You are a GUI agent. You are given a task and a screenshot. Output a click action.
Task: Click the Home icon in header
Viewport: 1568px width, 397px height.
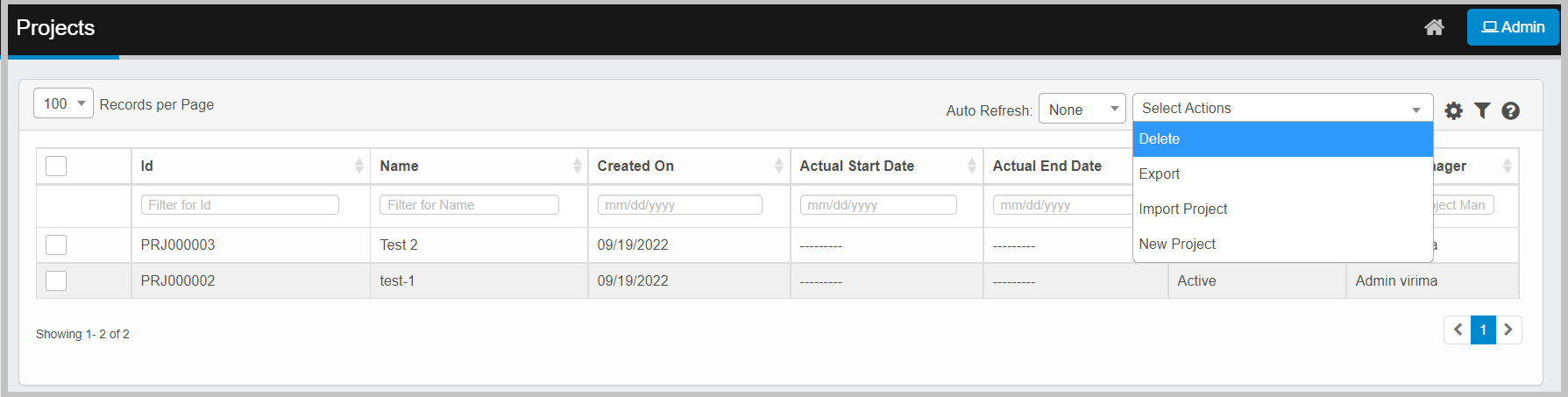(x=1434, y=27)
